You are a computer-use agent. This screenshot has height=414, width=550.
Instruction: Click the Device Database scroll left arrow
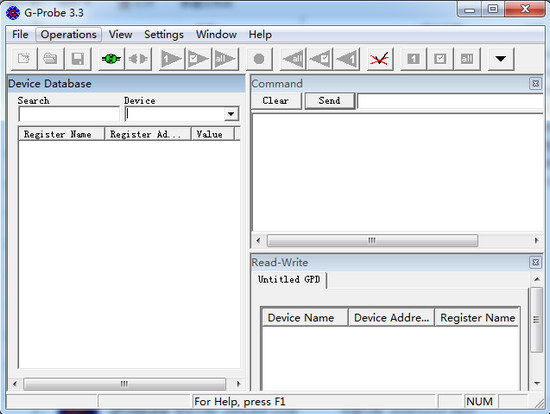coord(14,384)
